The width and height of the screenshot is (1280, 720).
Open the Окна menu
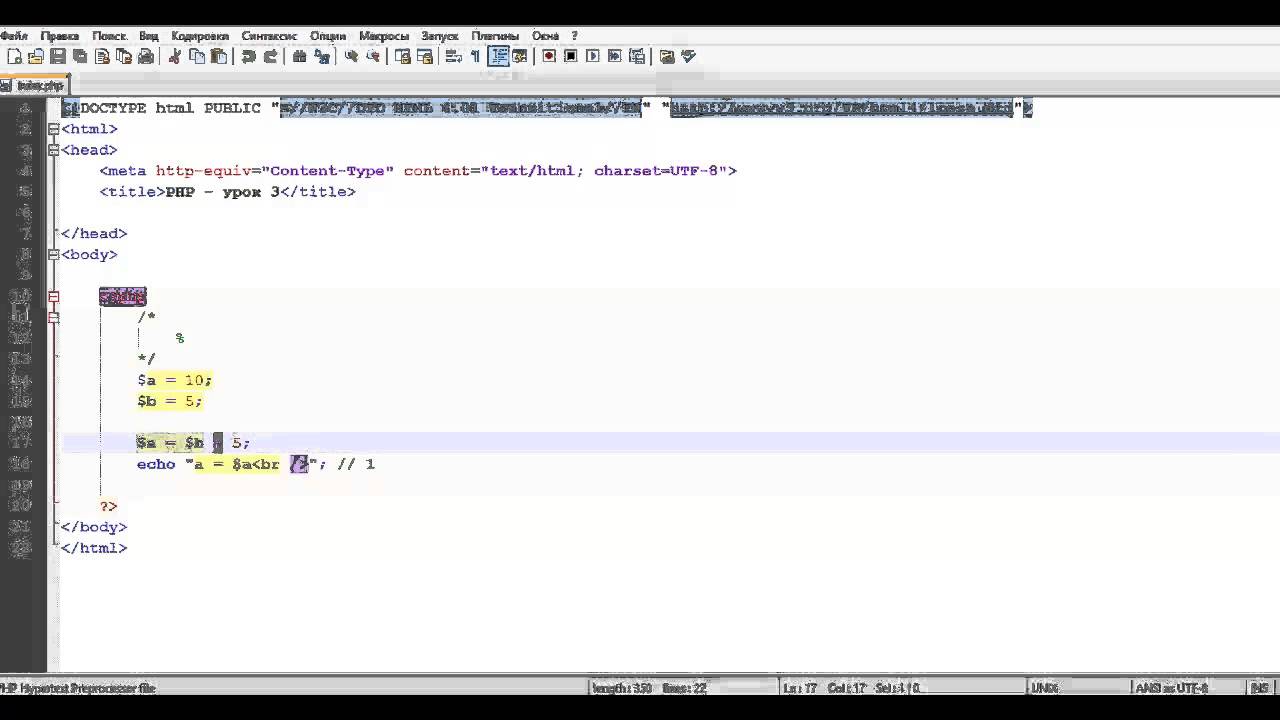(546, 35)
